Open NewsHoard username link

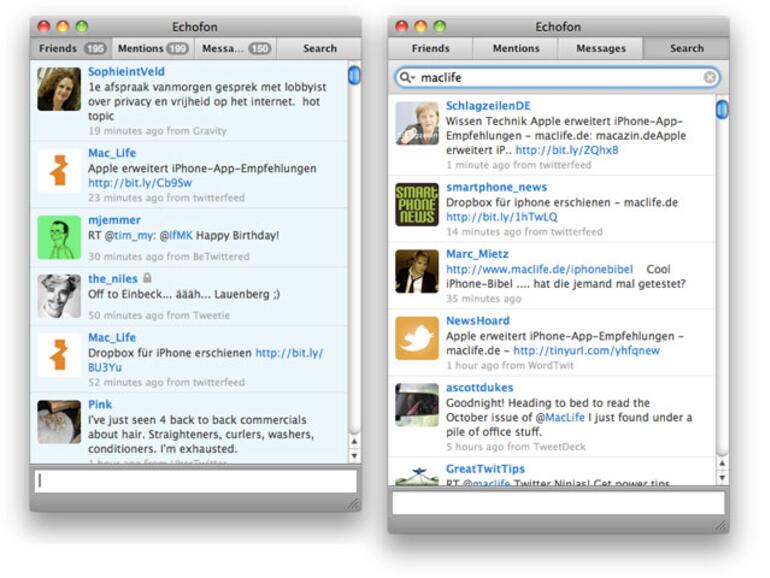[x=478, y=321]
